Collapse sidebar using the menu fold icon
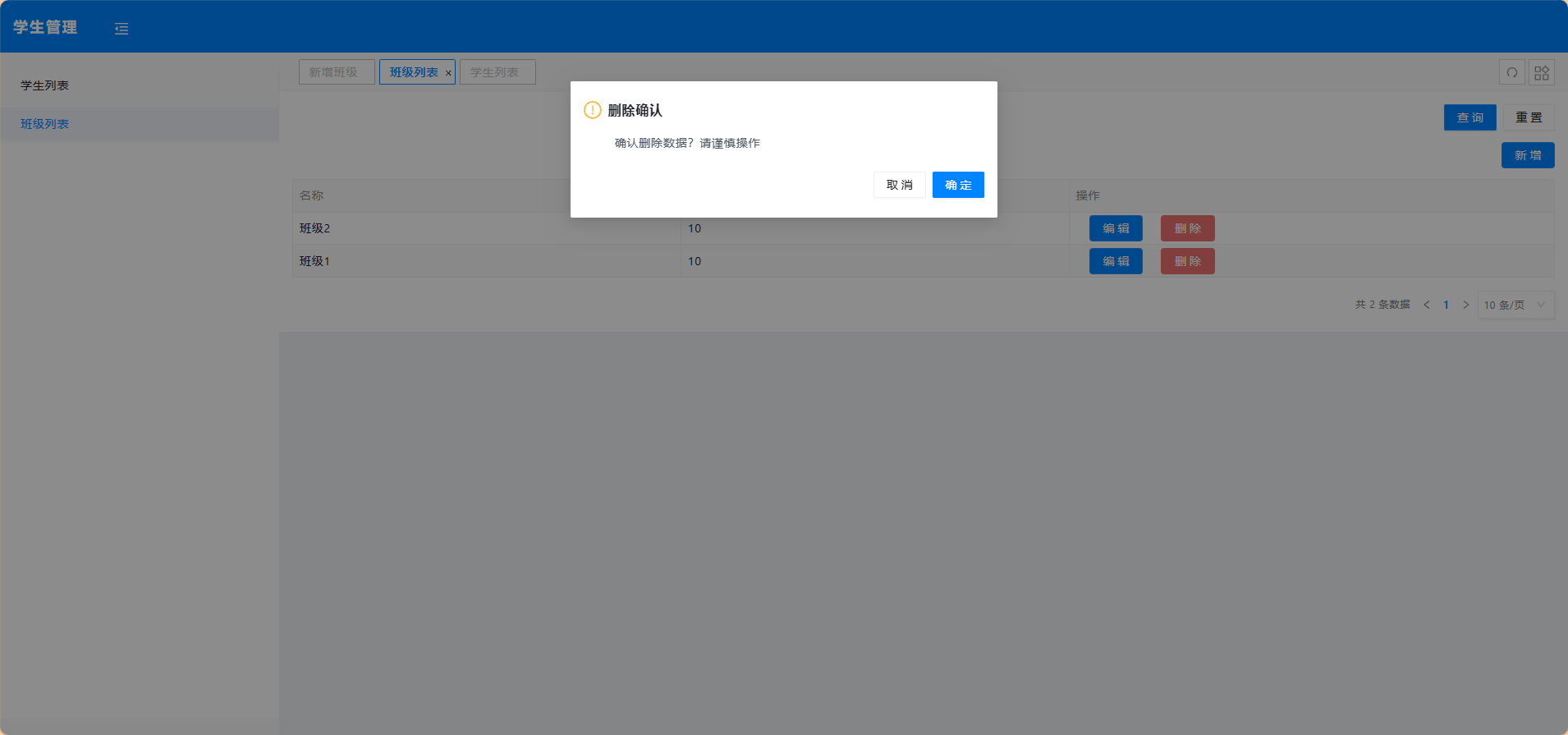The width and height of the screenshot is (1568, 735). pyautogui.click(x=121, y=29)
